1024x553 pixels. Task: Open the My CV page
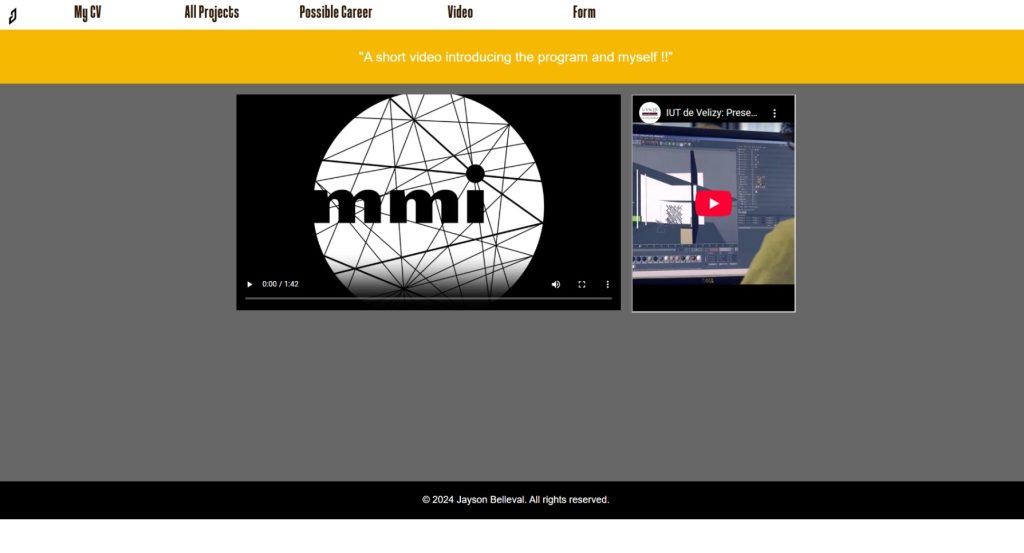point(87,13)
